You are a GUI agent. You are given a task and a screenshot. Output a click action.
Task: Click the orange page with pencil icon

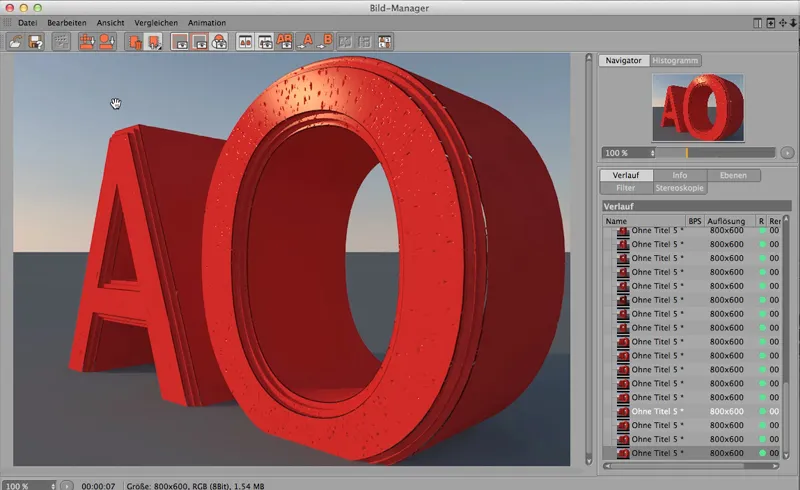tap(154, 42)
